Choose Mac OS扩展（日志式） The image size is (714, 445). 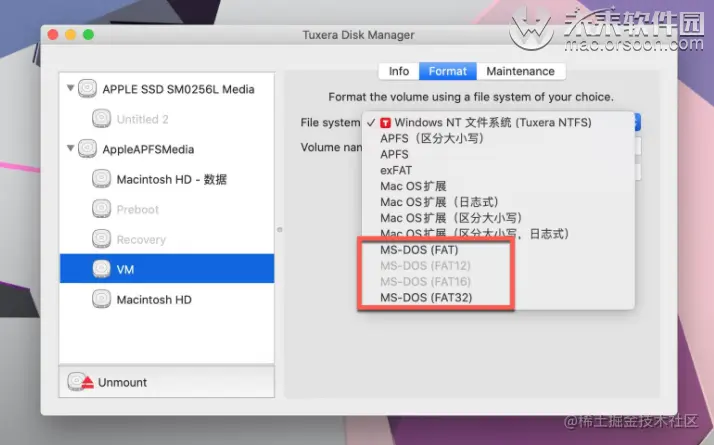pyautogui.click(x=498, y=202)
